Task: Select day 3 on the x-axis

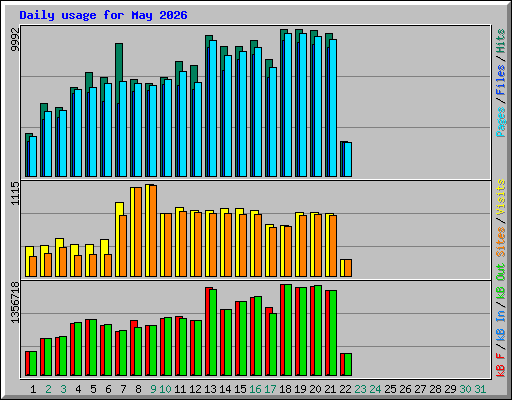Action: tap(63, 389)
